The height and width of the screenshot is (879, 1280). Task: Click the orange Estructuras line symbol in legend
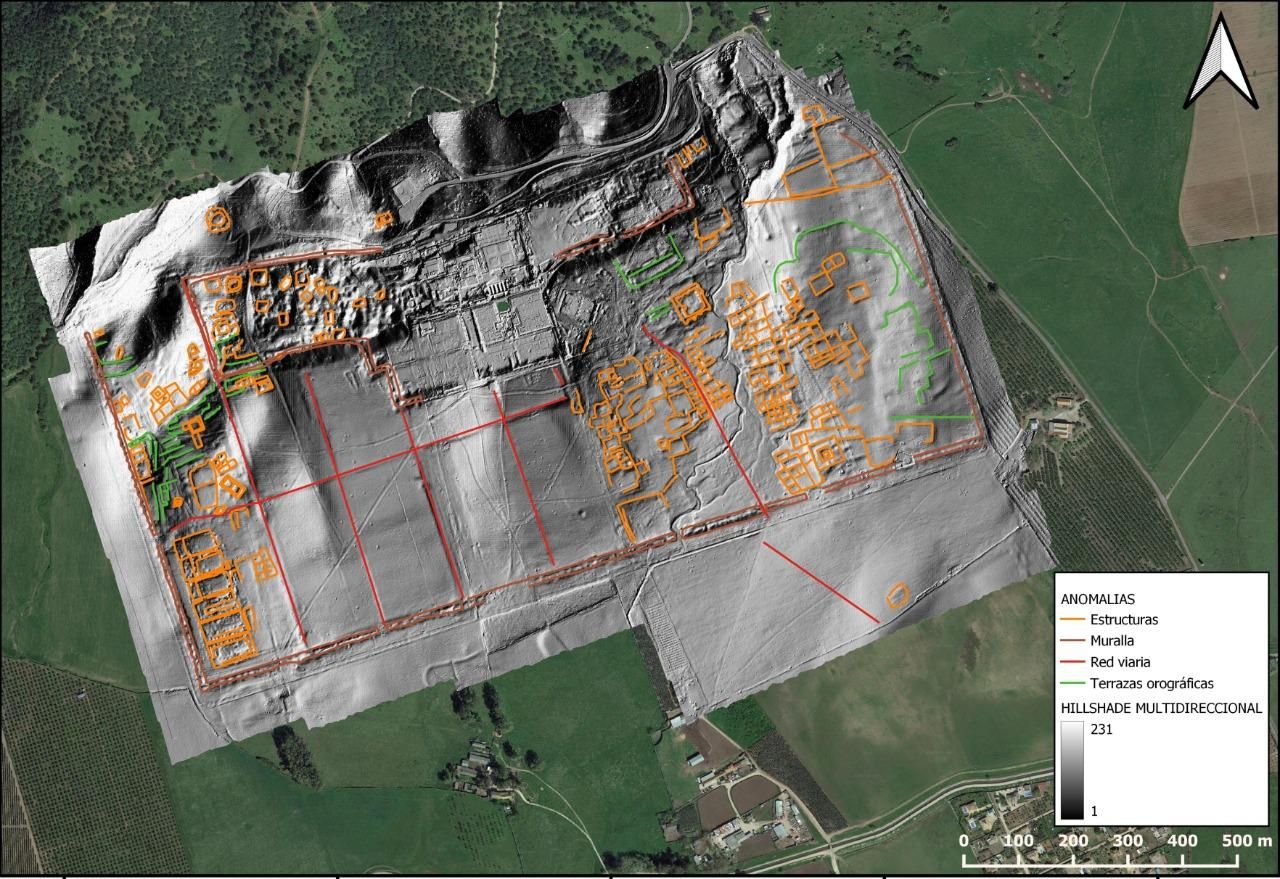[x=1071, y=619]
